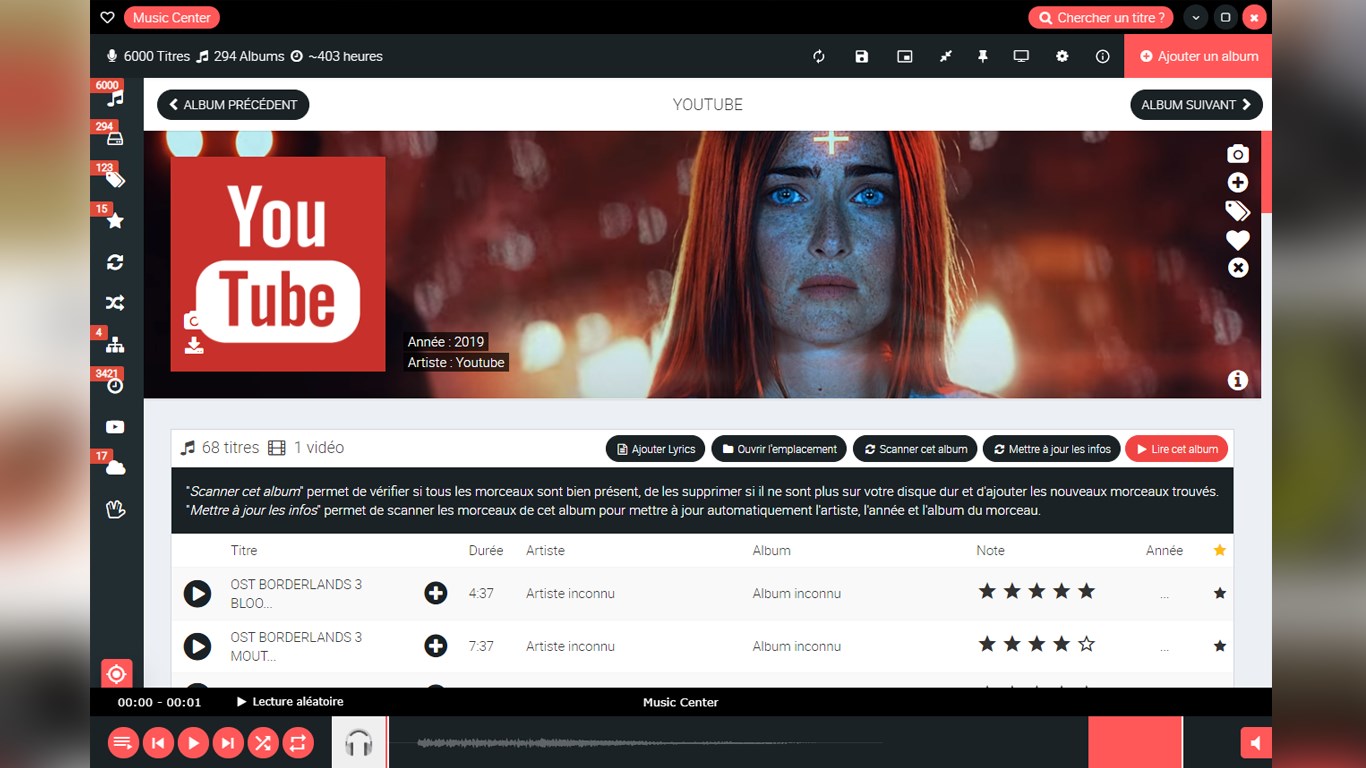Click the tags icon on album banner
The width and height of the screenshot is (1366, 768).
tap(1238, 211)
